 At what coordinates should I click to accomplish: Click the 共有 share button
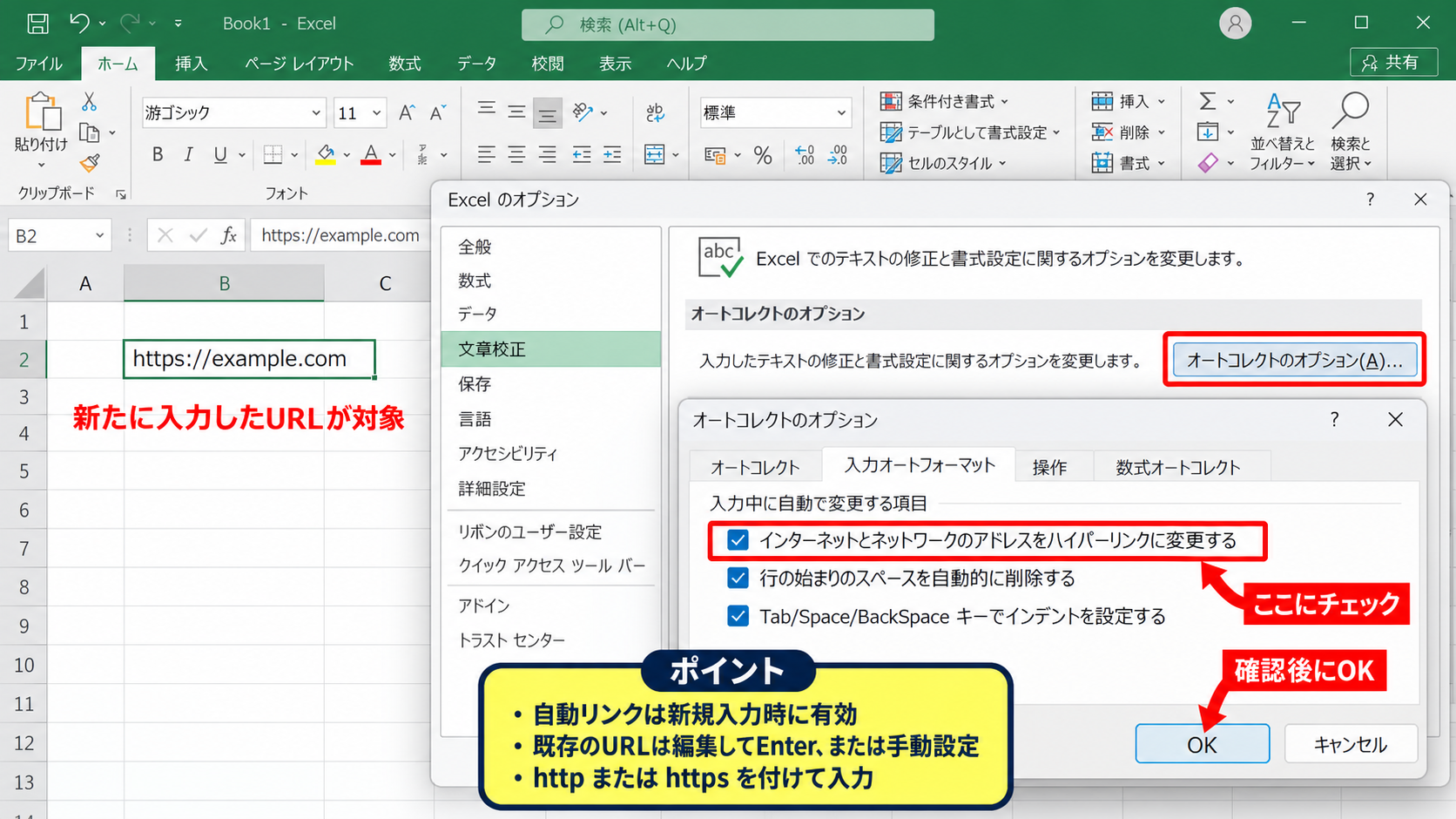(1393, 63)
